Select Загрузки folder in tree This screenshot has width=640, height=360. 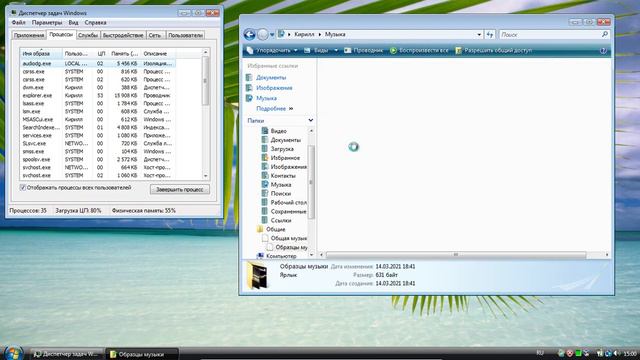tap(282, 149)
